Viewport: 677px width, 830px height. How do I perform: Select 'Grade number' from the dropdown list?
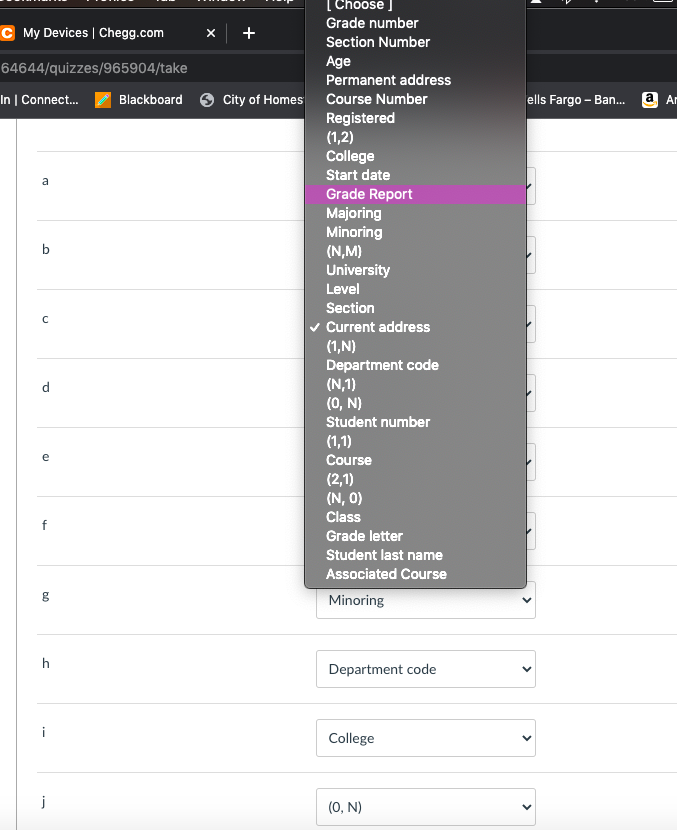tap(416, 23)
